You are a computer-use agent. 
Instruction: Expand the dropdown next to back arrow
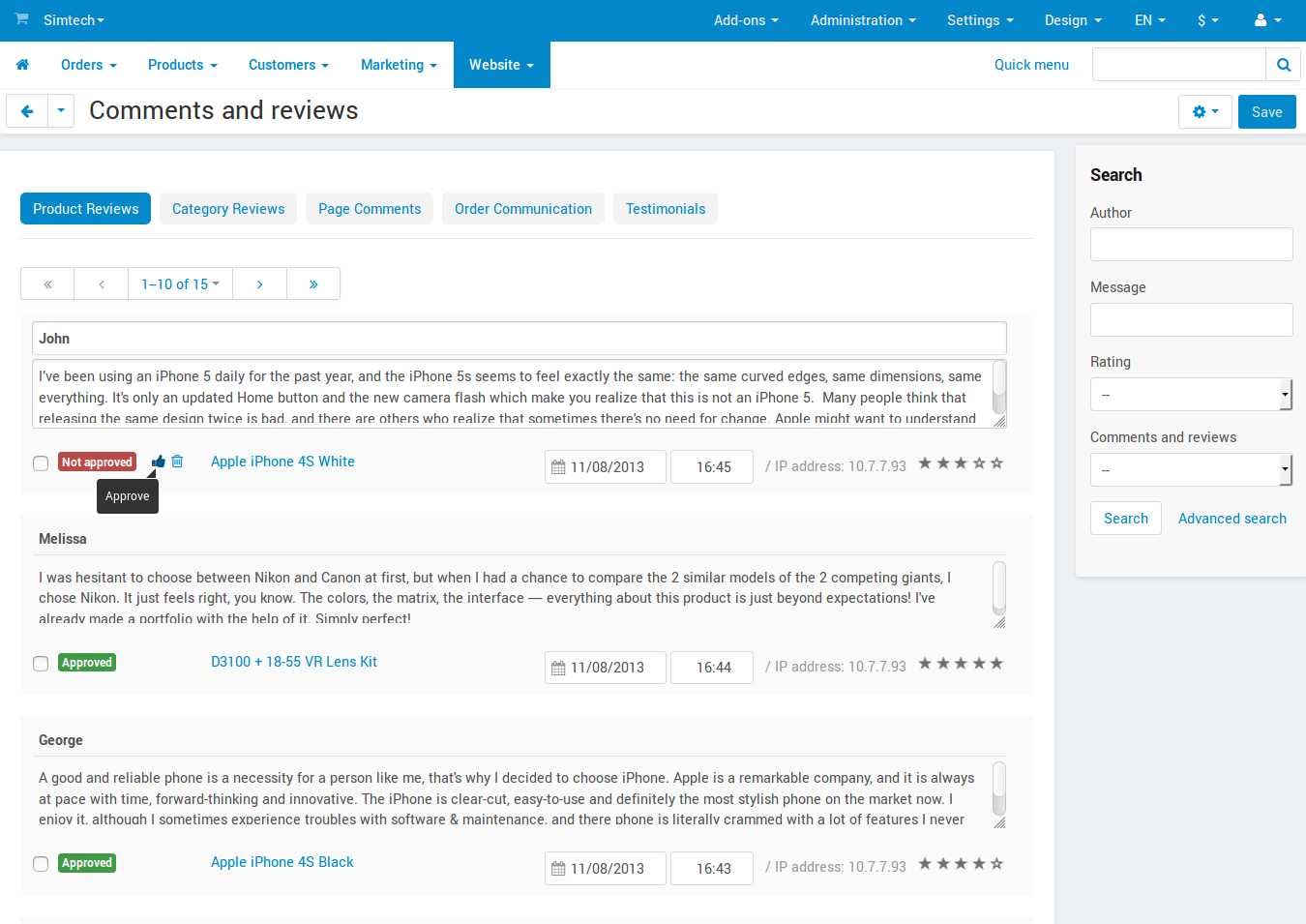coord(61,111)
